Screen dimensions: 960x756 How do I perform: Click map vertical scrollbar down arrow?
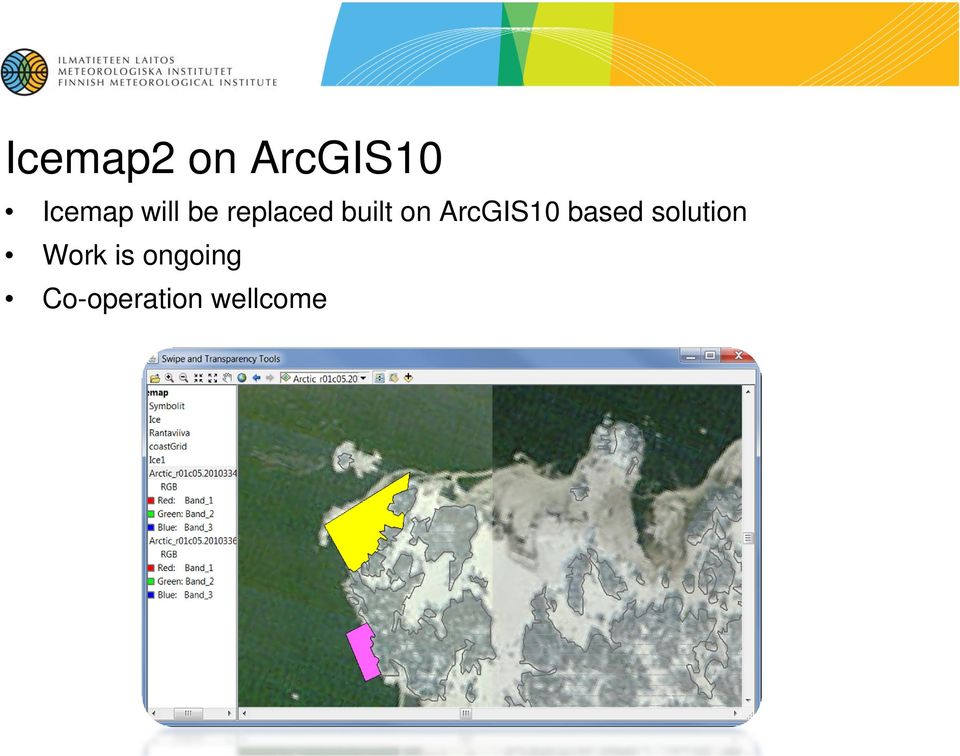[x=748, y=702]
